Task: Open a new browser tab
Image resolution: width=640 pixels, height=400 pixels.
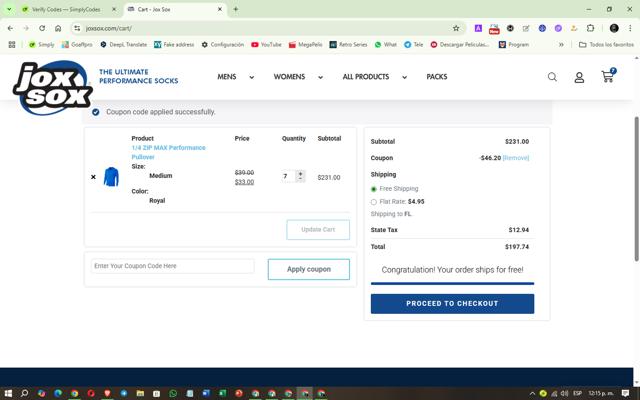Action: [x=236, y=9]
